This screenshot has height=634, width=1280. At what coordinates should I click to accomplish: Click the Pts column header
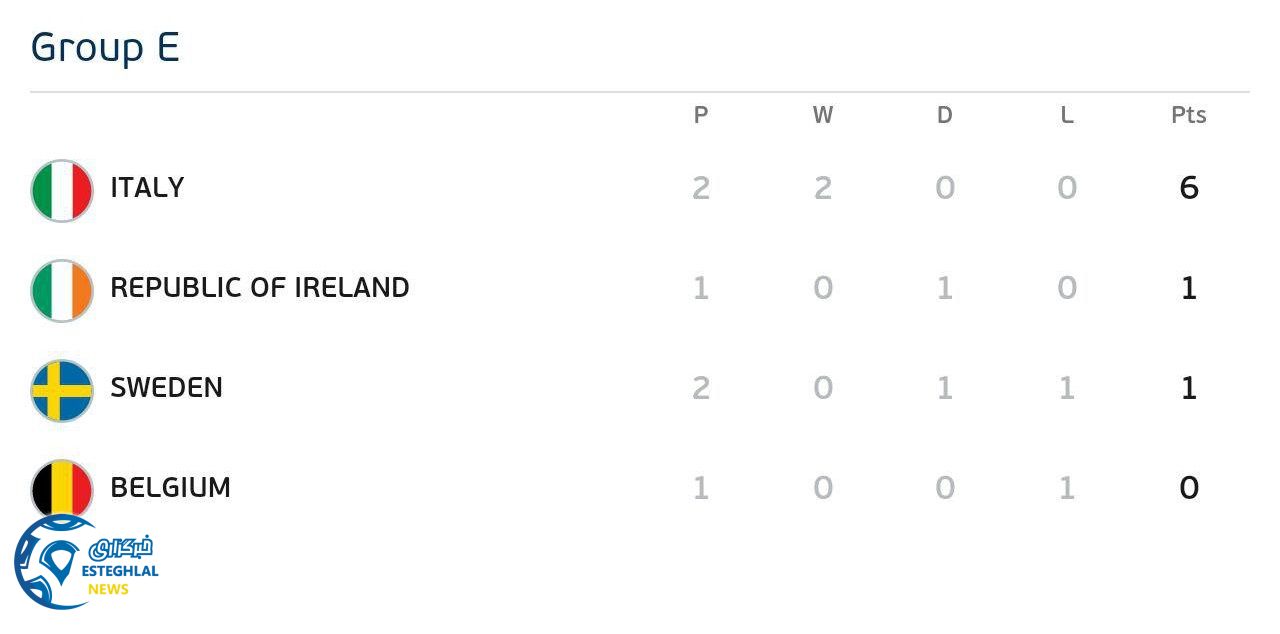[x=1188, y=115]
